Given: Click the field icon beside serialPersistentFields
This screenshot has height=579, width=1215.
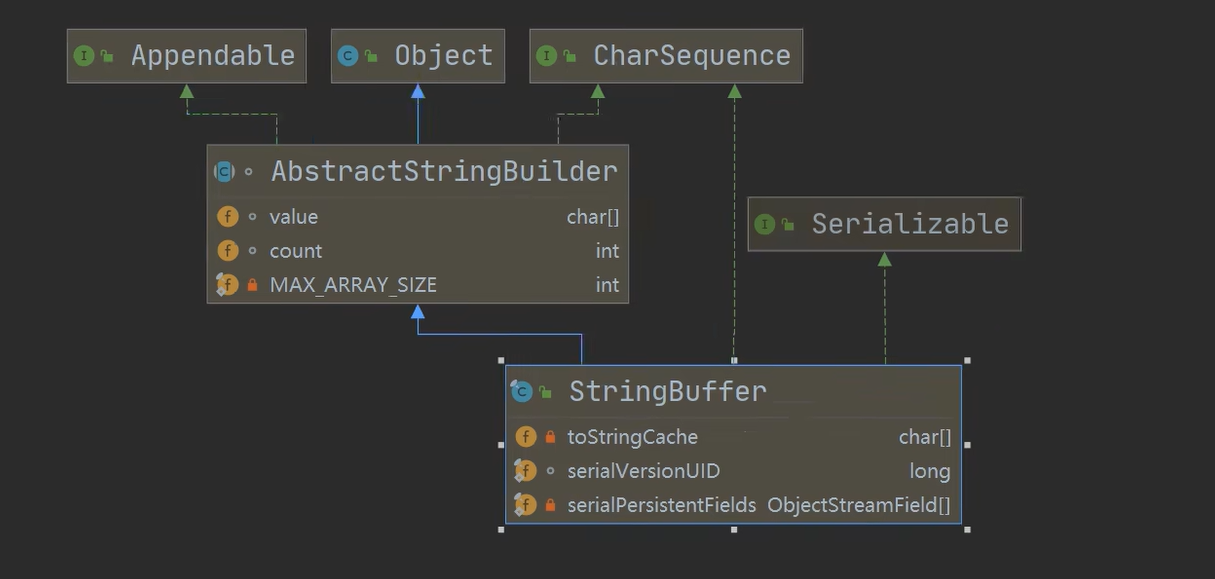Looking at the screenshot, I should coord(525,505).
